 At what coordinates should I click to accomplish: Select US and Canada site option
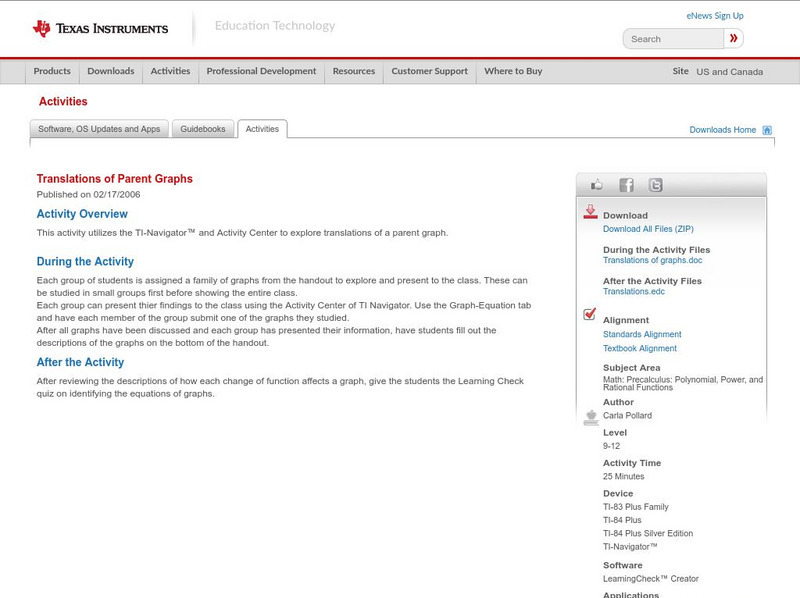click(730, 72)
